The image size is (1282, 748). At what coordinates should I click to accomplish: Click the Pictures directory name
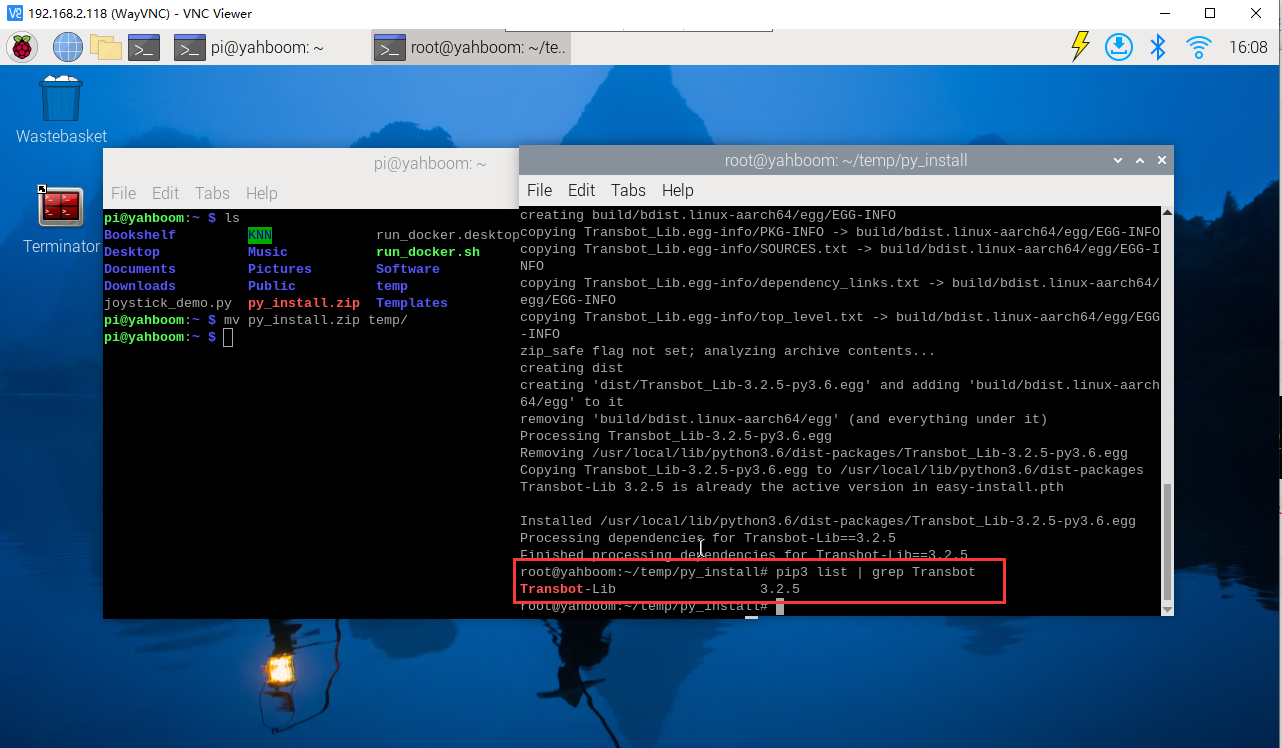(280, 269)
